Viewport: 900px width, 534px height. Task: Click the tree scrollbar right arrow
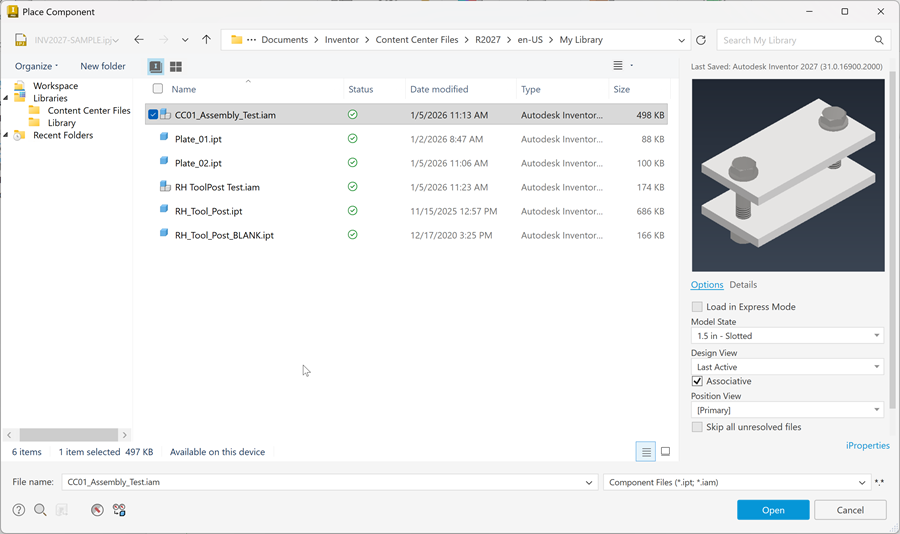click(x=125, y=435)
